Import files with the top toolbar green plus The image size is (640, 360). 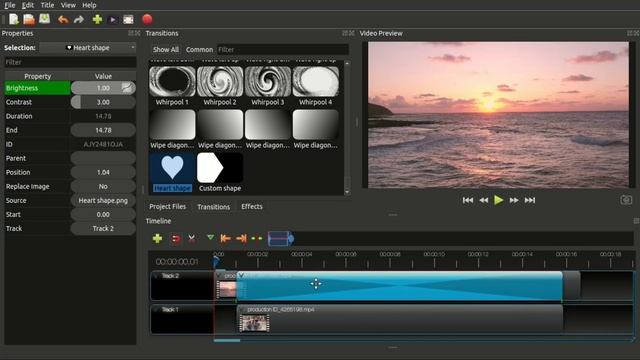coord(97,20)
